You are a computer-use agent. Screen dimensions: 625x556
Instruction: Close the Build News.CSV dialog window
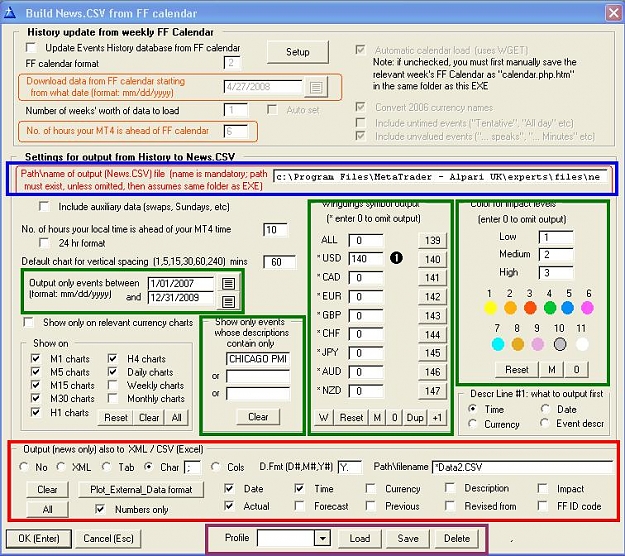tap(613, 13)
